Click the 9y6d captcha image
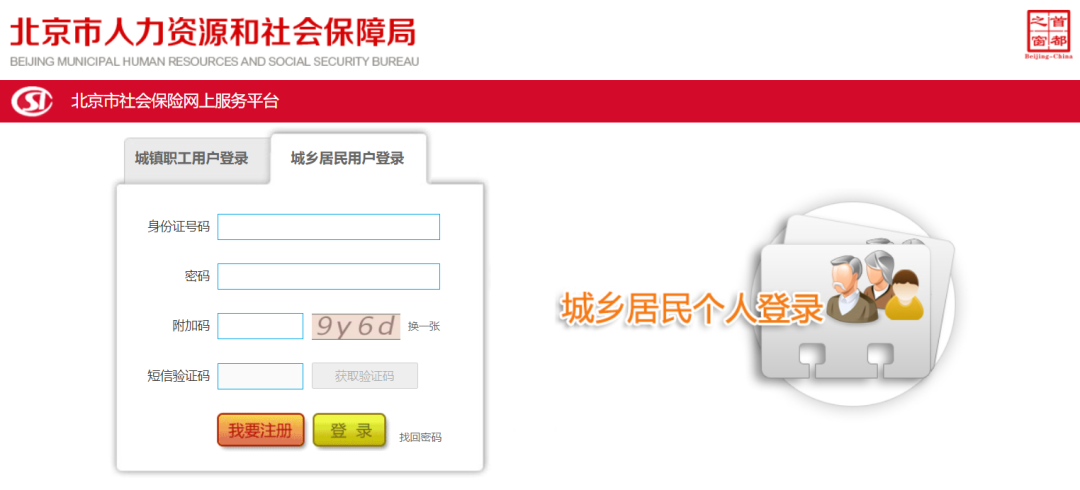The height and width of the screenshot is (490, 1080). coord(356,326)
